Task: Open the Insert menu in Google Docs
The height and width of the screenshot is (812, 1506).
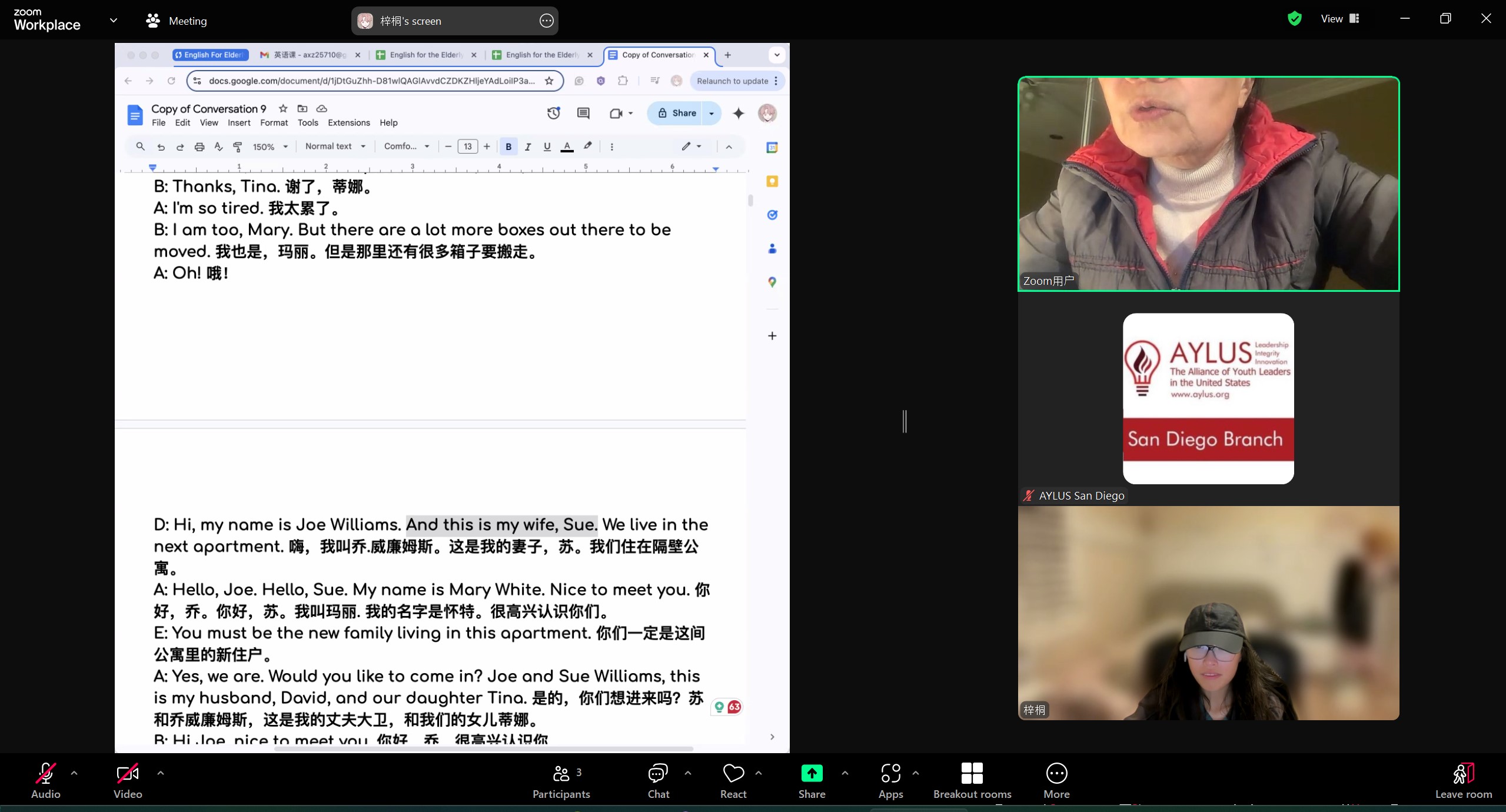Action: (239, 122)
